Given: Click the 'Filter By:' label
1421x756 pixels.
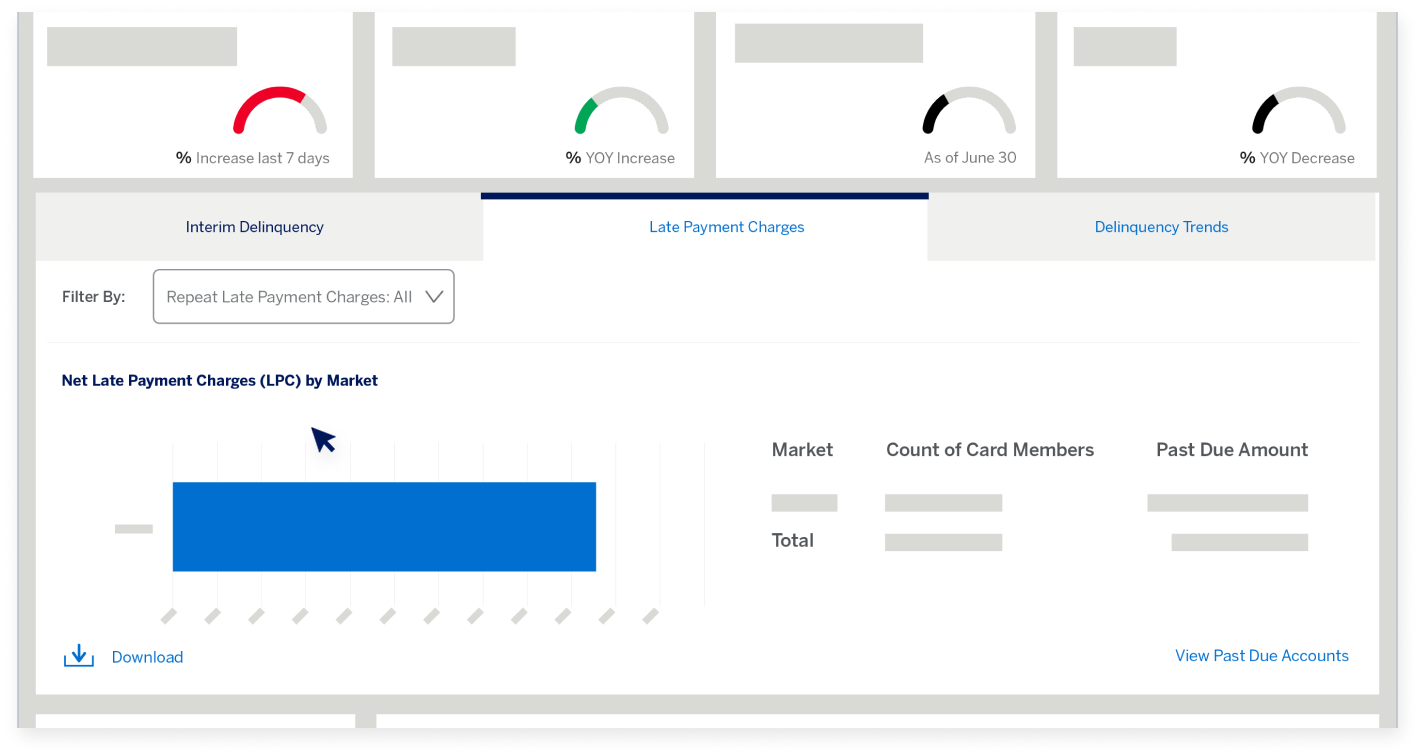Looking at the screenshot, I should pyautogui.click(x=94, y=297).
